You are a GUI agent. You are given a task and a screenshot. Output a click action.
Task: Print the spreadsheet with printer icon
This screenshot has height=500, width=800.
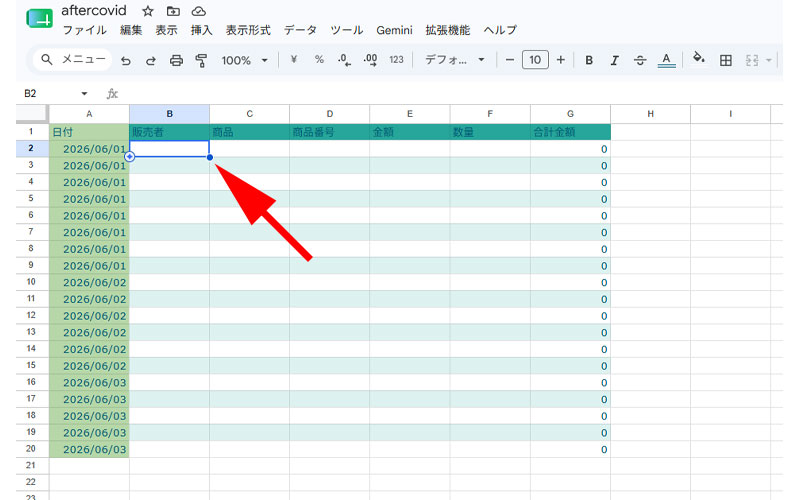click(176, 61)
